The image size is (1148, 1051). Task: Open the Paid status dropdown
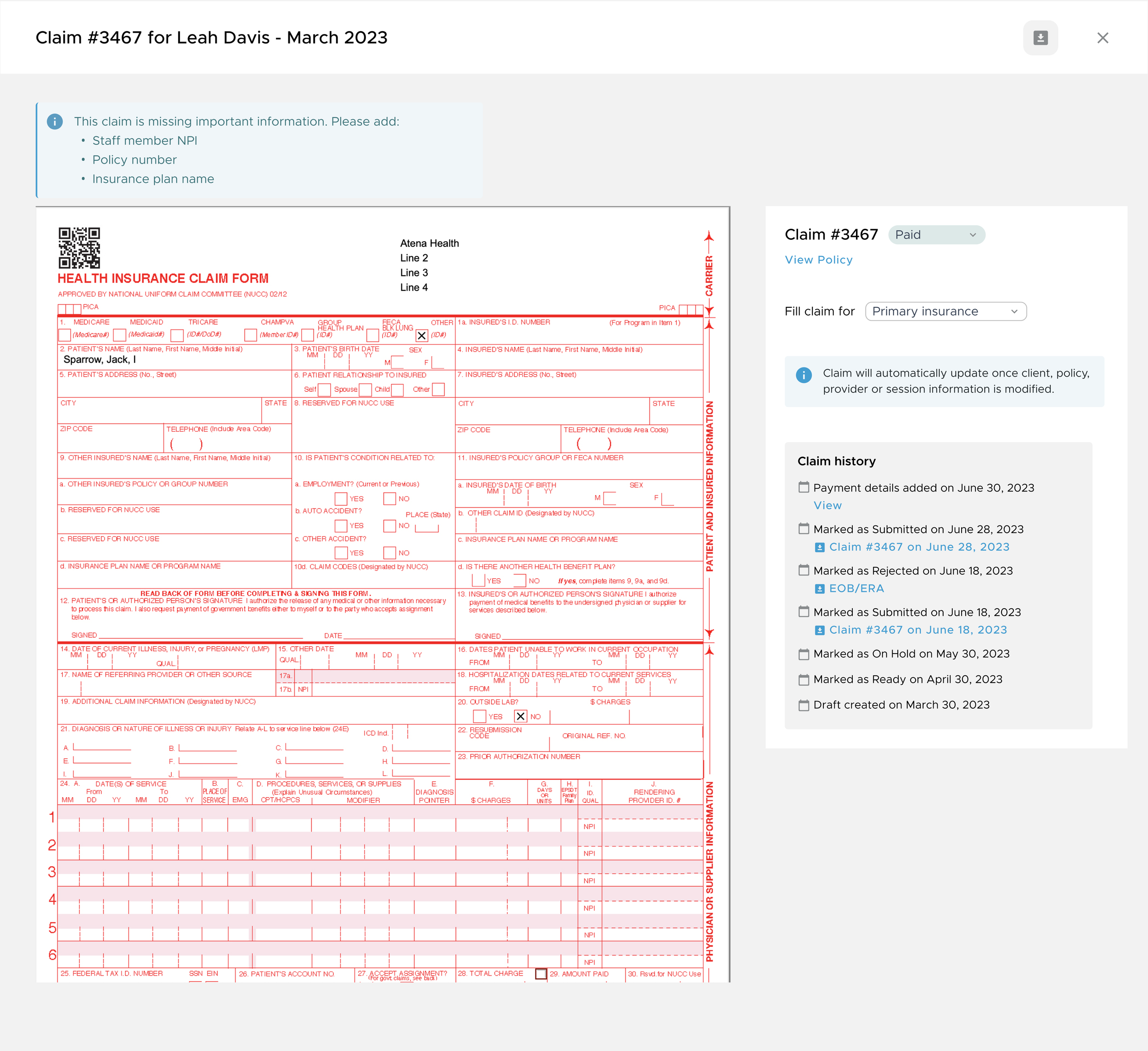click(936, 235)
